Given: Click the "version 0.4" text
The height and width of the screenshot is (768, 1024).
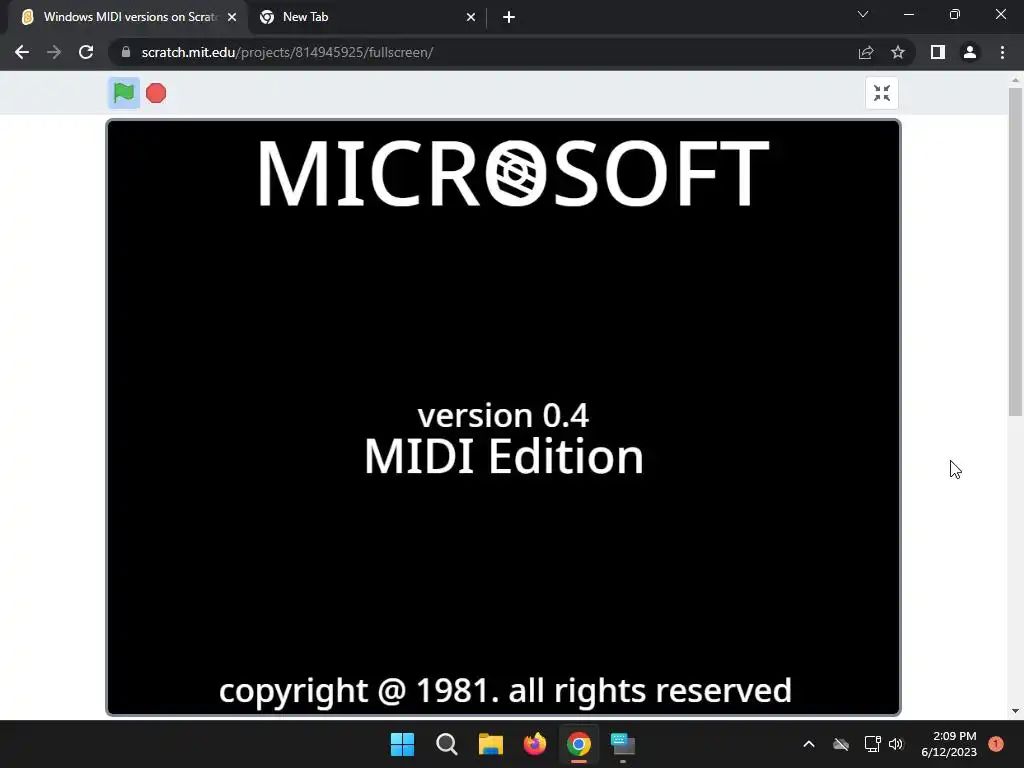Looking at the screenshot, I should (x=503, y=415).
